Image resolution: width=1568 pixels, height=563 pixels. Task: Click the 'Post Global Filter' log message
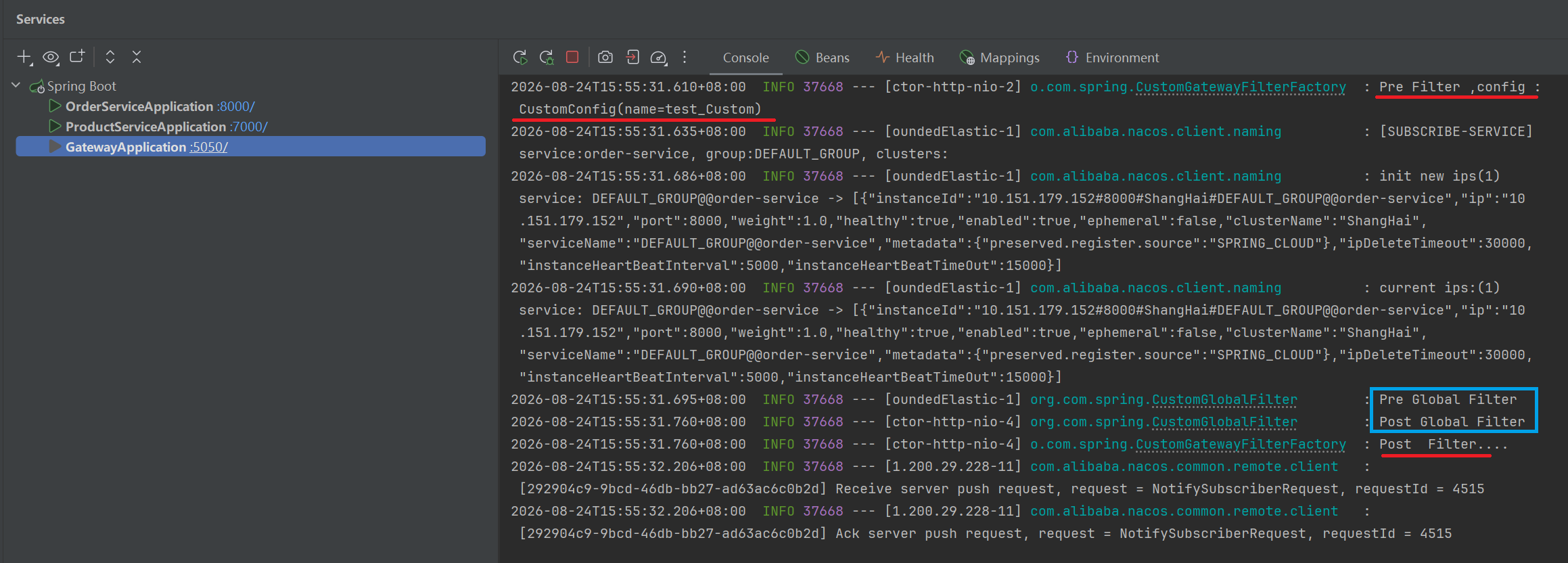point(1452,422)
